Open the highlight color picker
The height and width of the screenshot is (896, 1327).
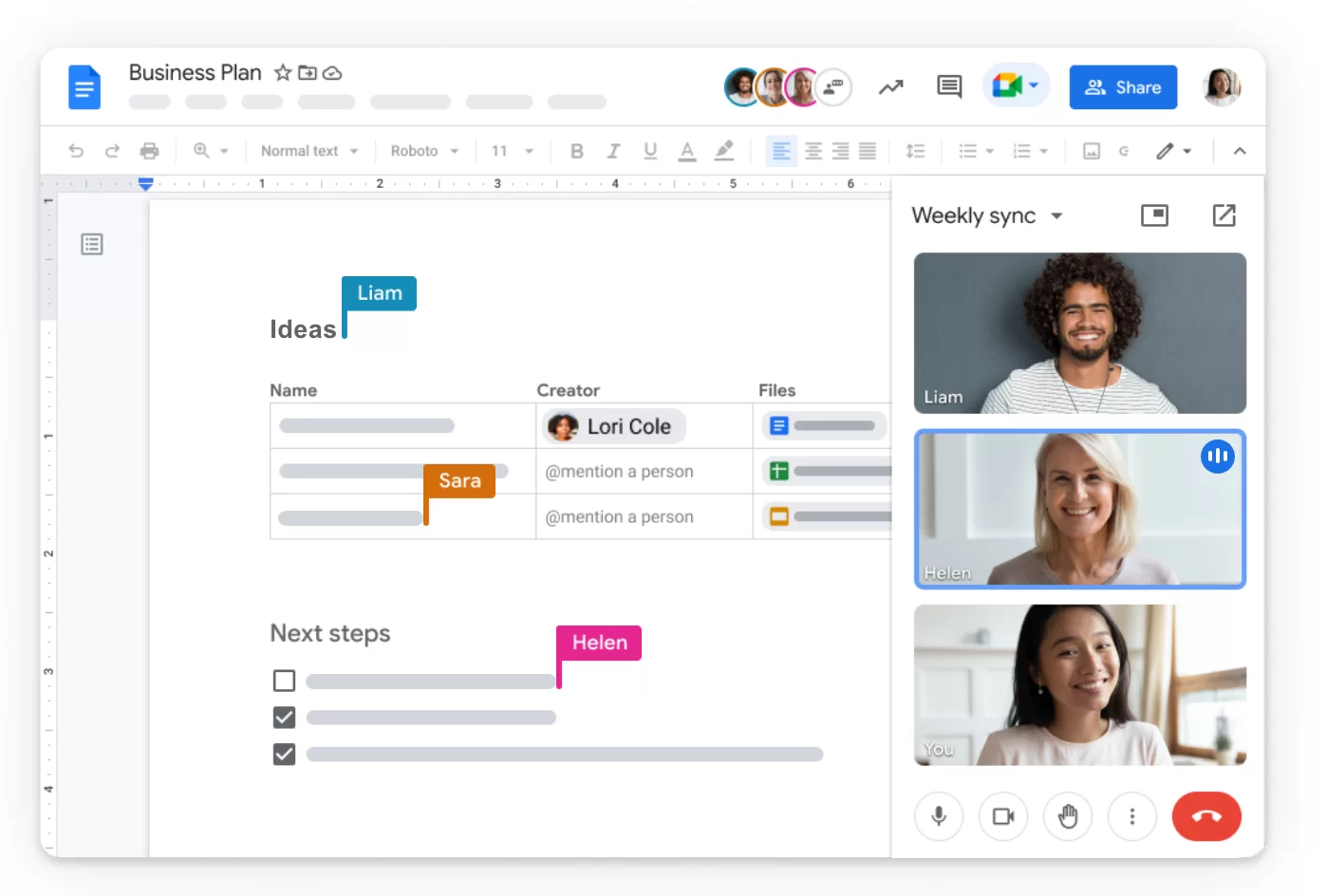(x=724, y=151)
